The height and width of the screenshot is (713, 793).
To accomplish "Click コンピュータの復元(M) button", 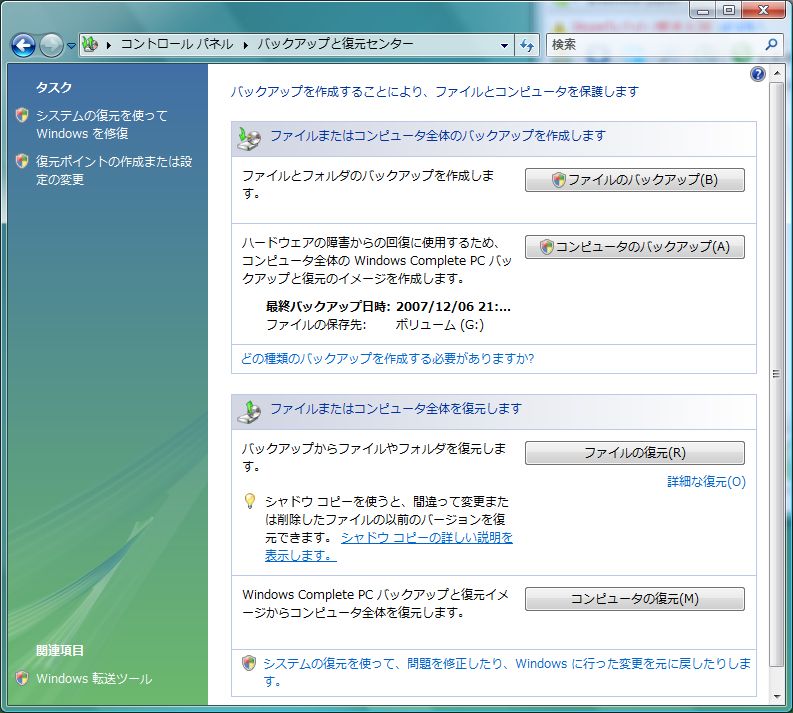I will tap(635, 599).
